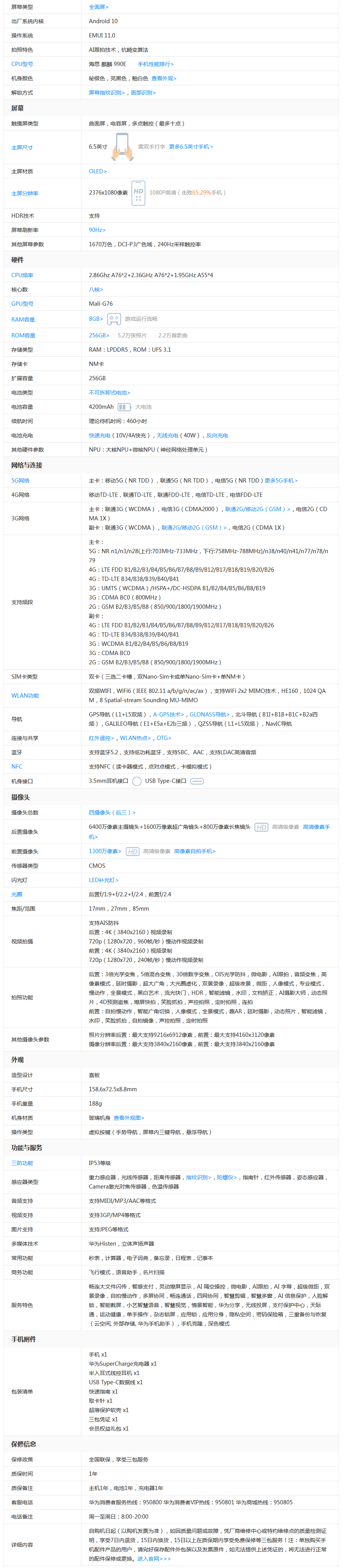Click the gamepad icon next to 8GB
The image size is (349, 1568).
pos(114,319)
